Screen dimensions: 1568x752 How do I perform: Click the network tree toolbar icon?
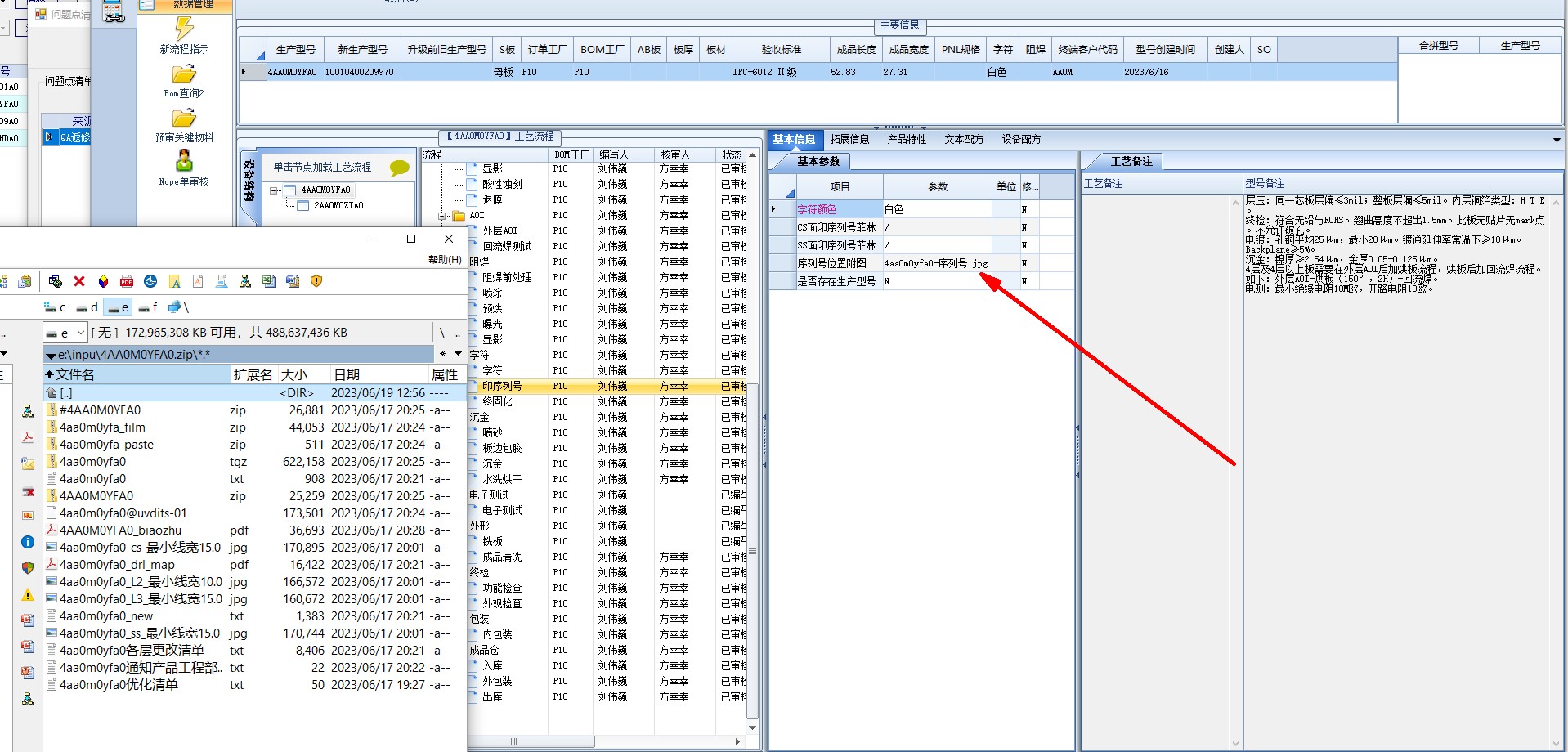point(244,281)
